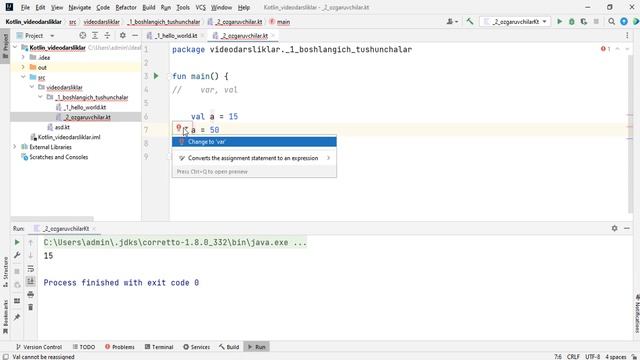Print the console output
640x360 pixels.
(x=31, y=294)
